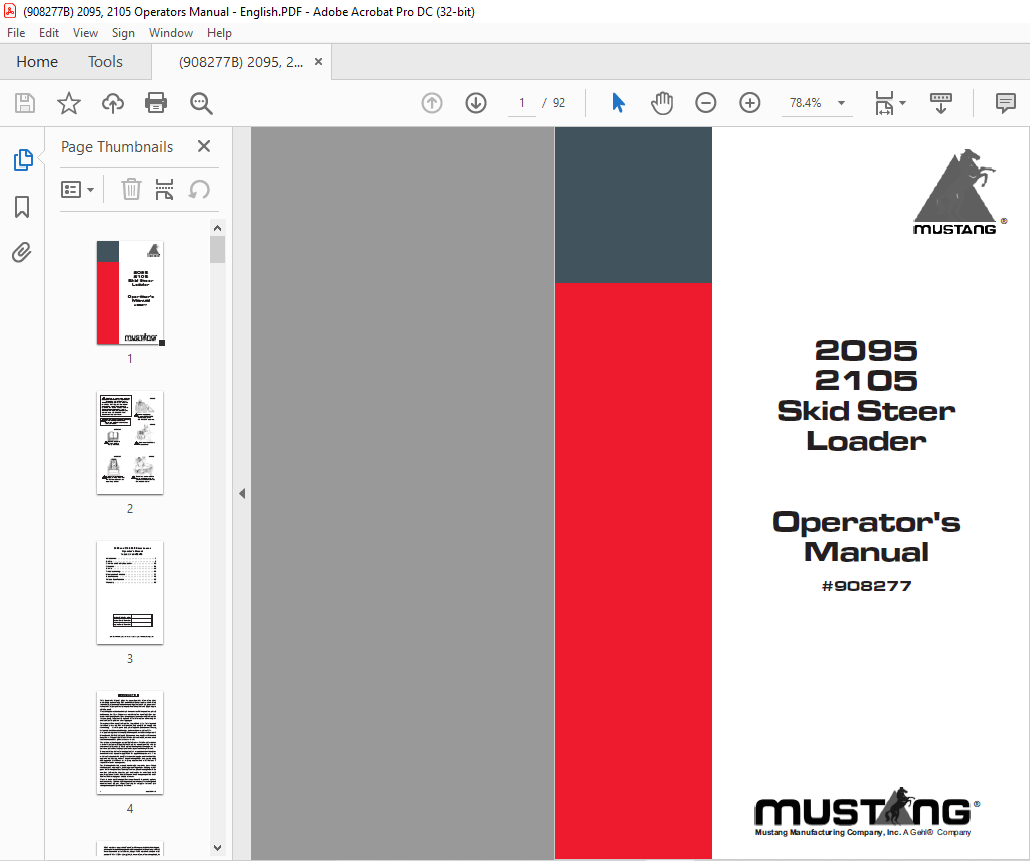The height and width of the screenshot is (861, 1030).
Task: Click the Save file icon
Action: (x=25, y=103)
